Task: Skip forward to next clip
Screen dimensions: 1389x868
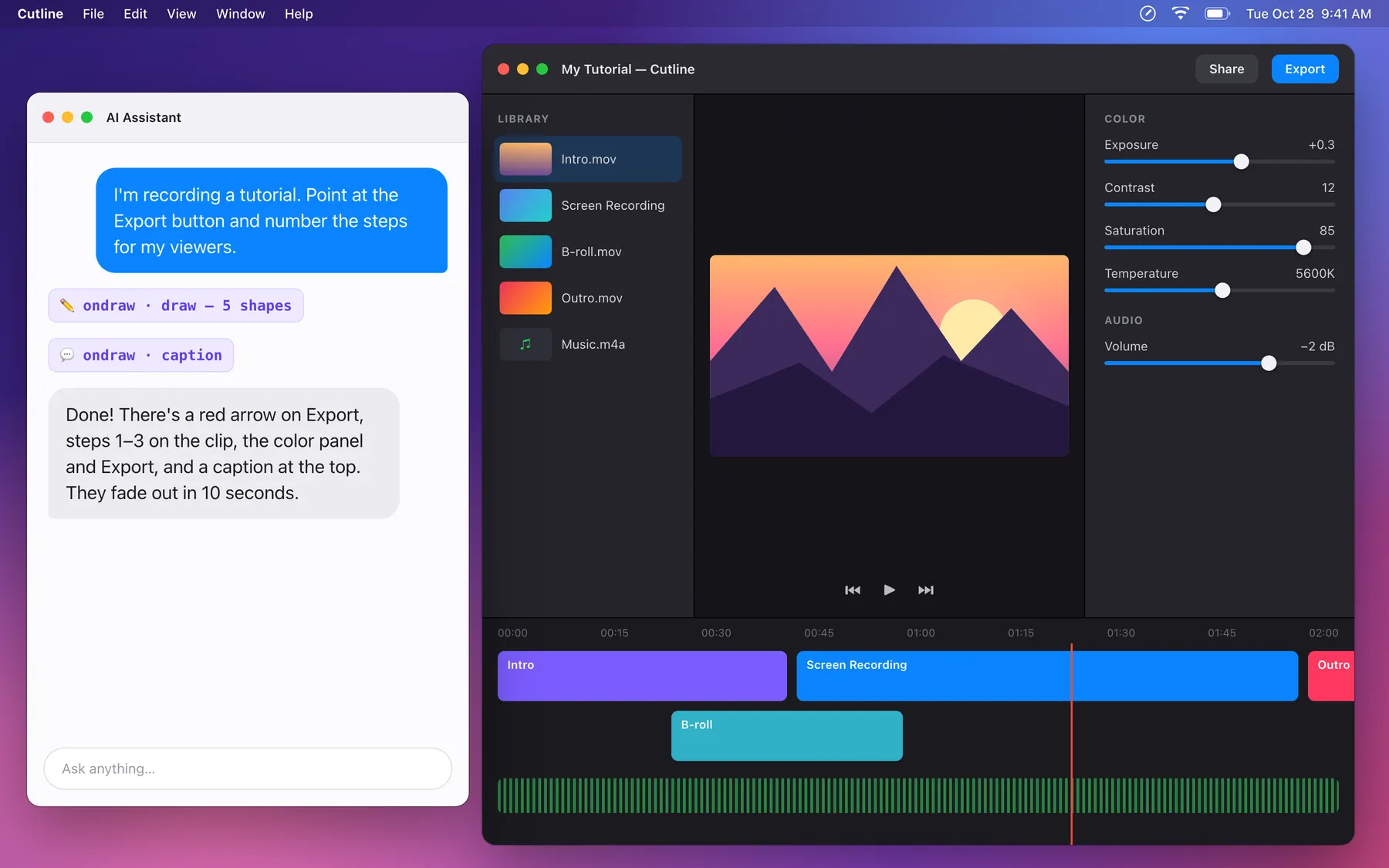Action: (x=925, y=590)
